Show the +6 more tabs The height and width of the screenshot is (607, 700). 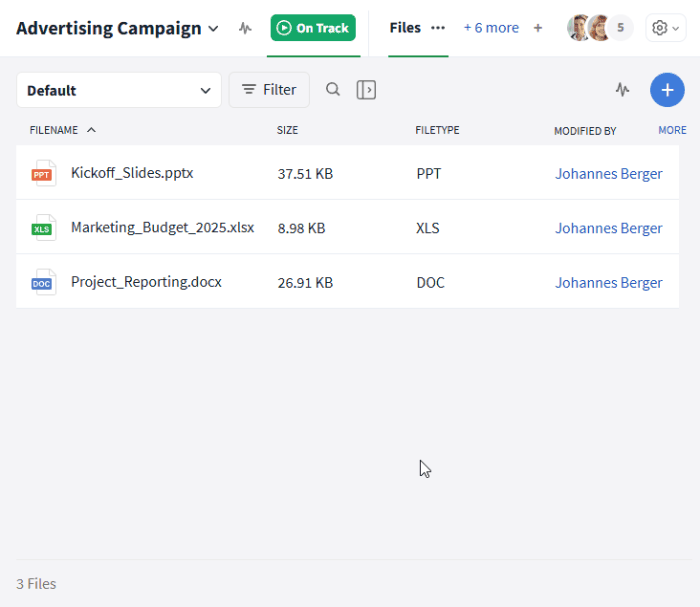(x=491, y=28)
